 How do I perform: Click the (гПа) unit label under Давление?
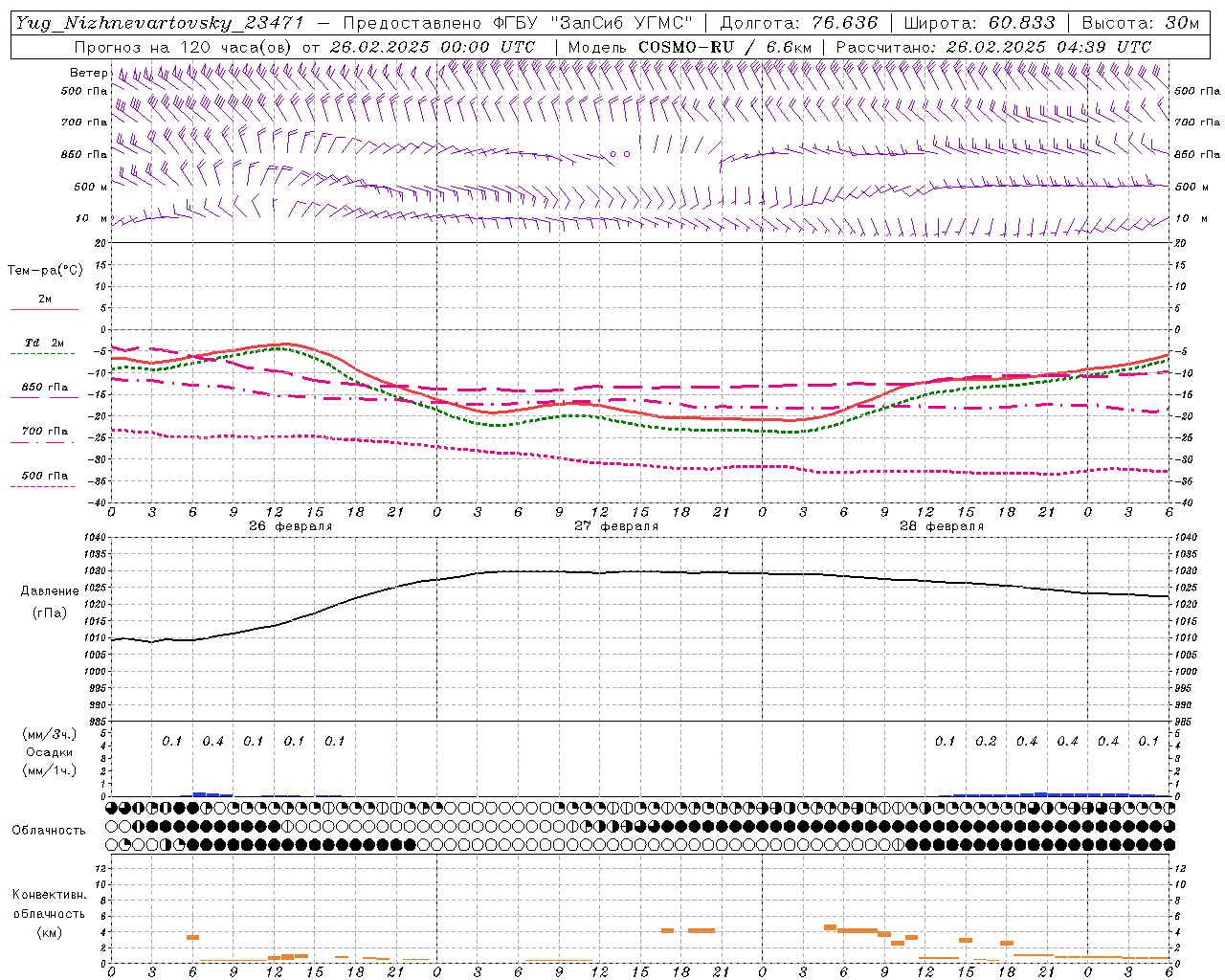pyautogui.click(x=49, y=613)
